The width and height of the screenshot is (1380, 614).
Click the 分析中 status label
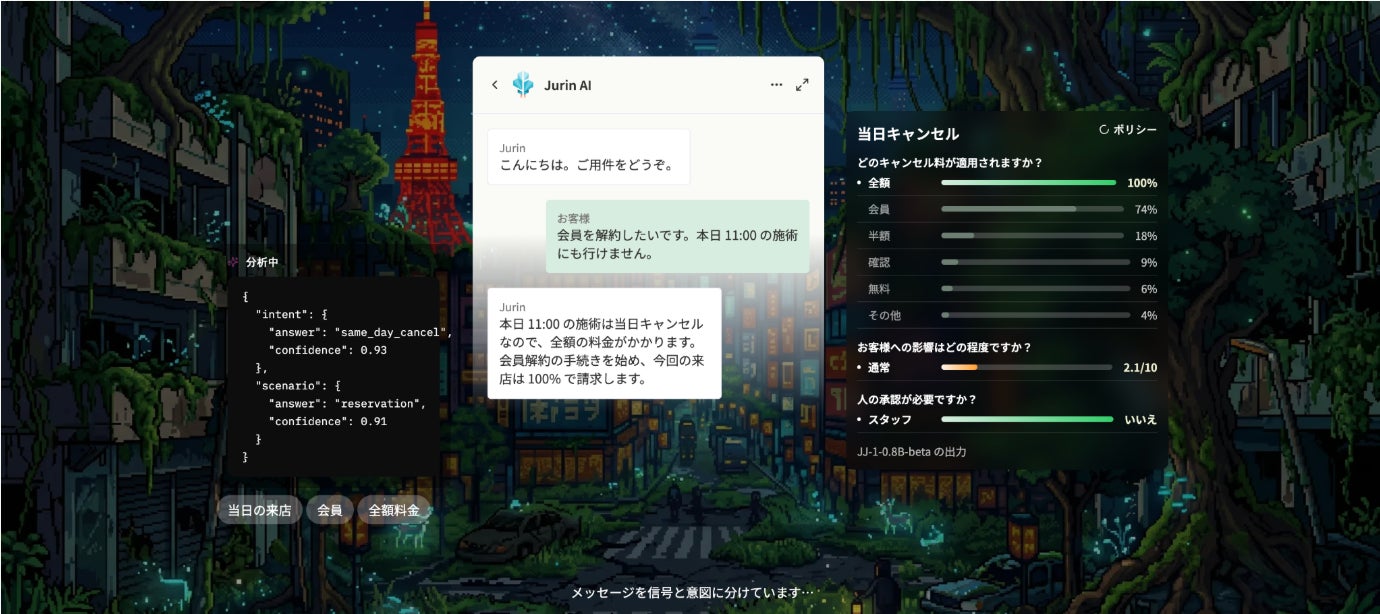click(262, 262)
